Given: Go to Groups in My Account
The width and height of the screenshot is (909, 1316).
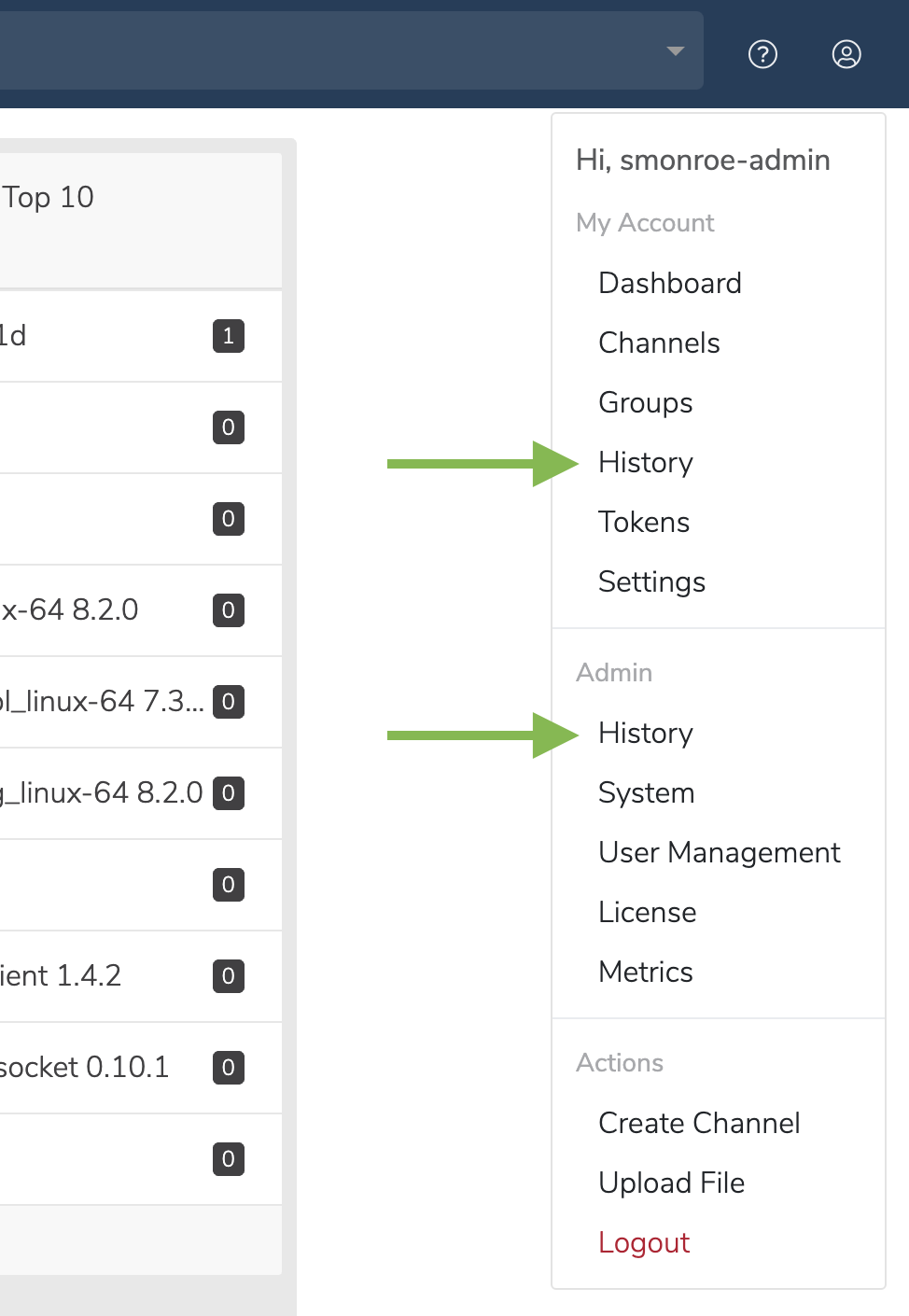Looking at the screenshot, I should pos(646,402).
